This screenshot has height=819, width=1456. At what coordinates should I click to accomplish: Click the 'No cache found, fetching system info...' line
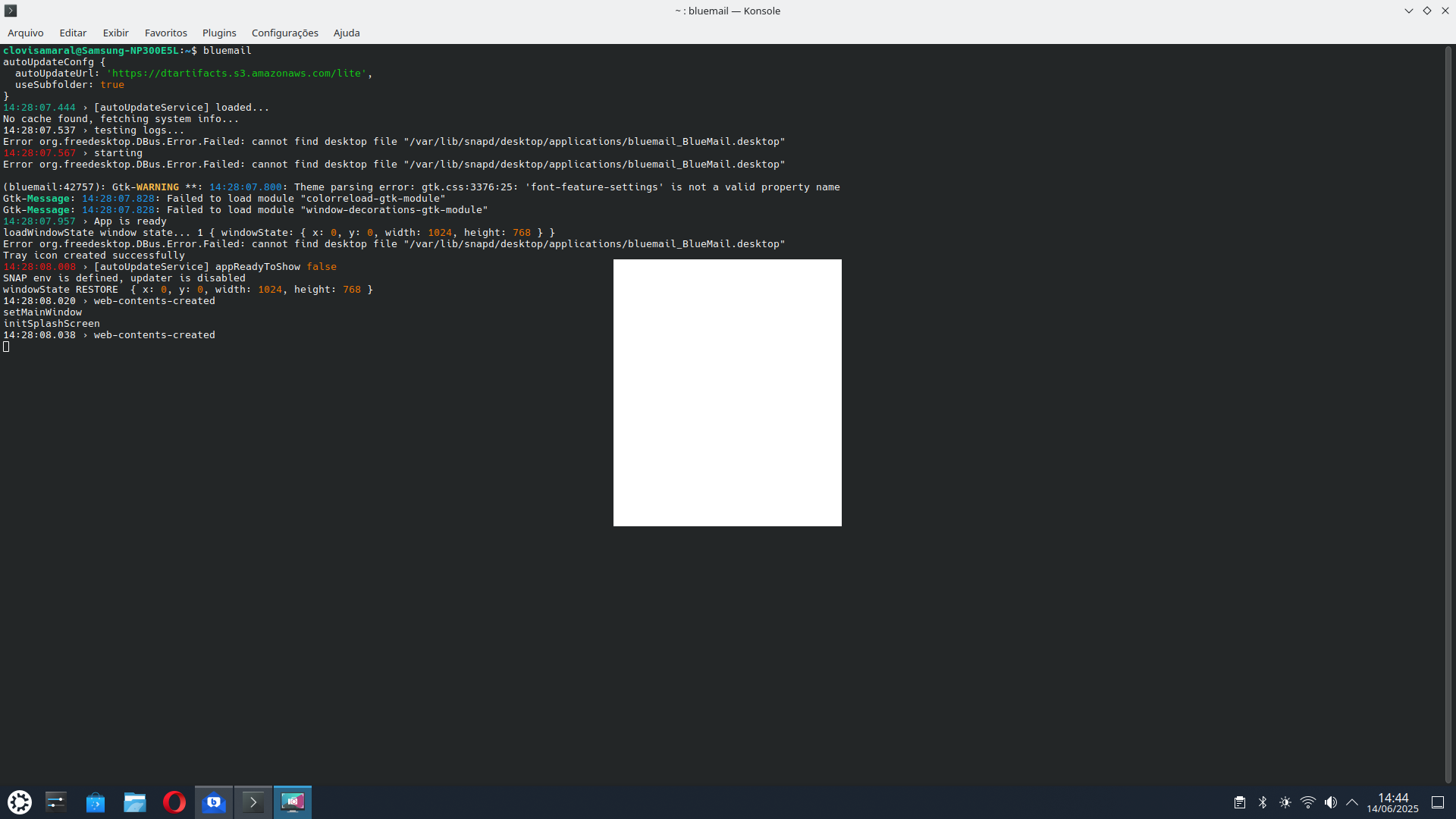[x=121, y=119]
